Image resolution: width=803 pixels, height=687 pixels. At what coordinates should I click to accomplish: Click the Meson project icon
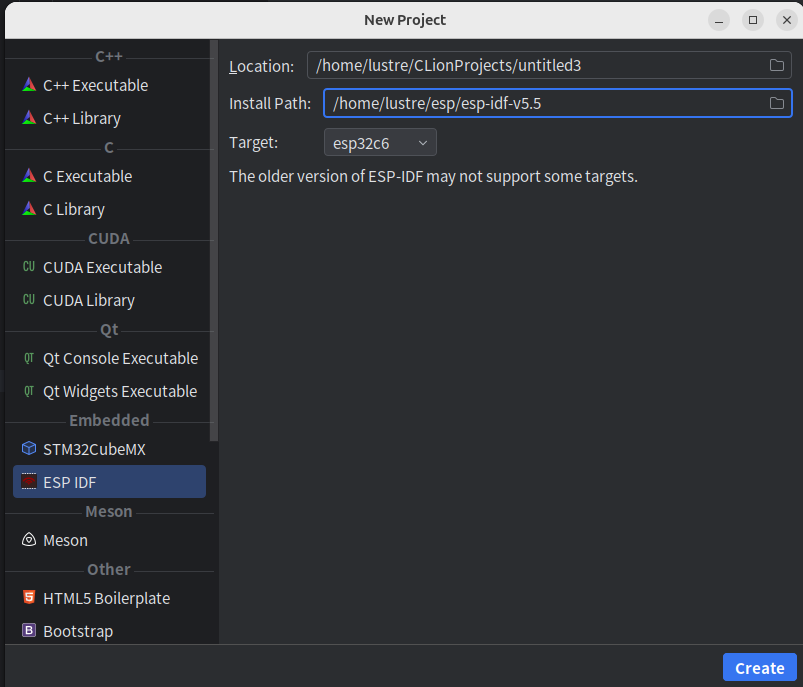pyautogui.click(x=29, y=540)
